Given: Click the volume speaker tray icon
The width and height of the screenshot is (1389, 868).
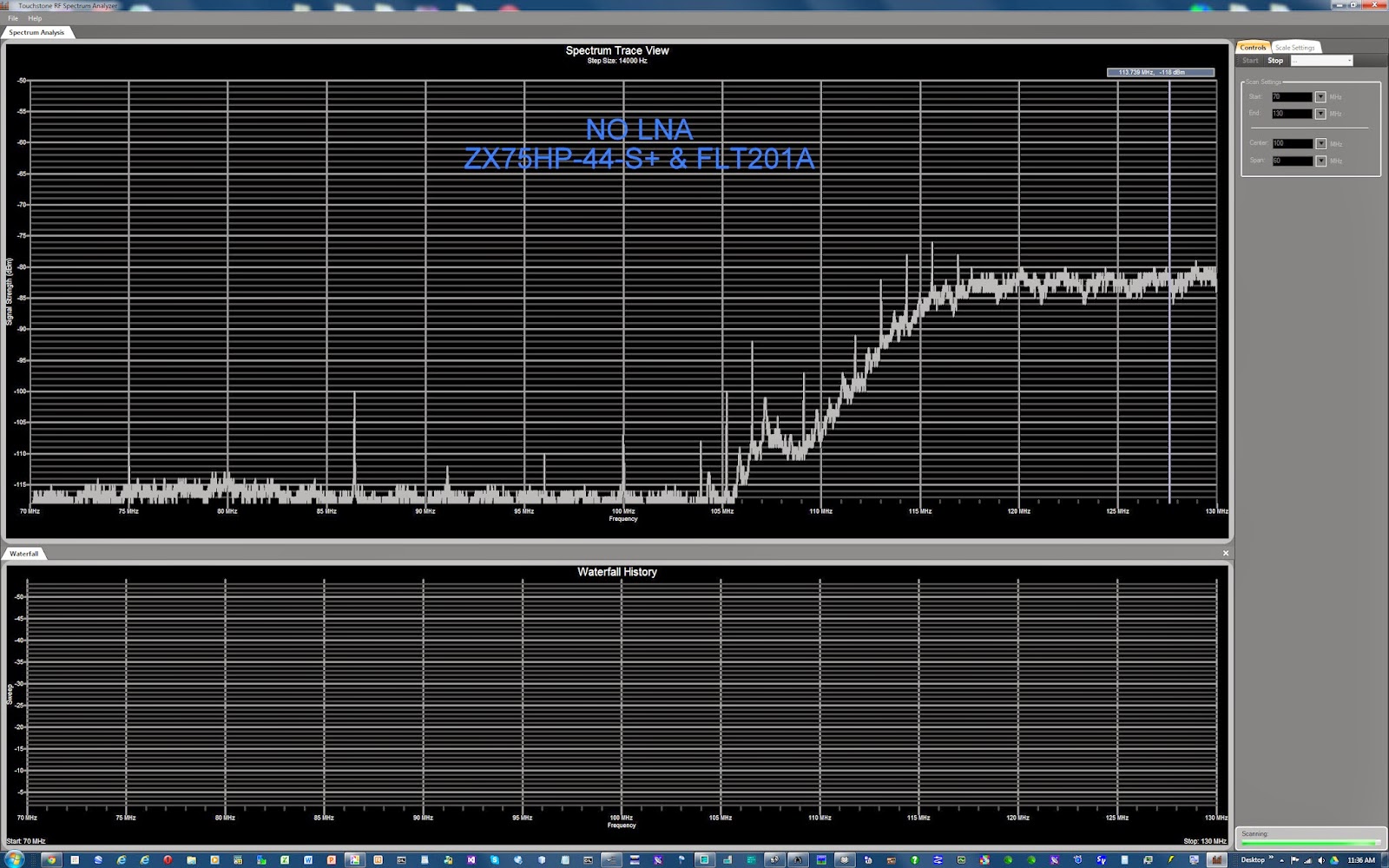Looking at the screenshot, I should (1321, 860).
